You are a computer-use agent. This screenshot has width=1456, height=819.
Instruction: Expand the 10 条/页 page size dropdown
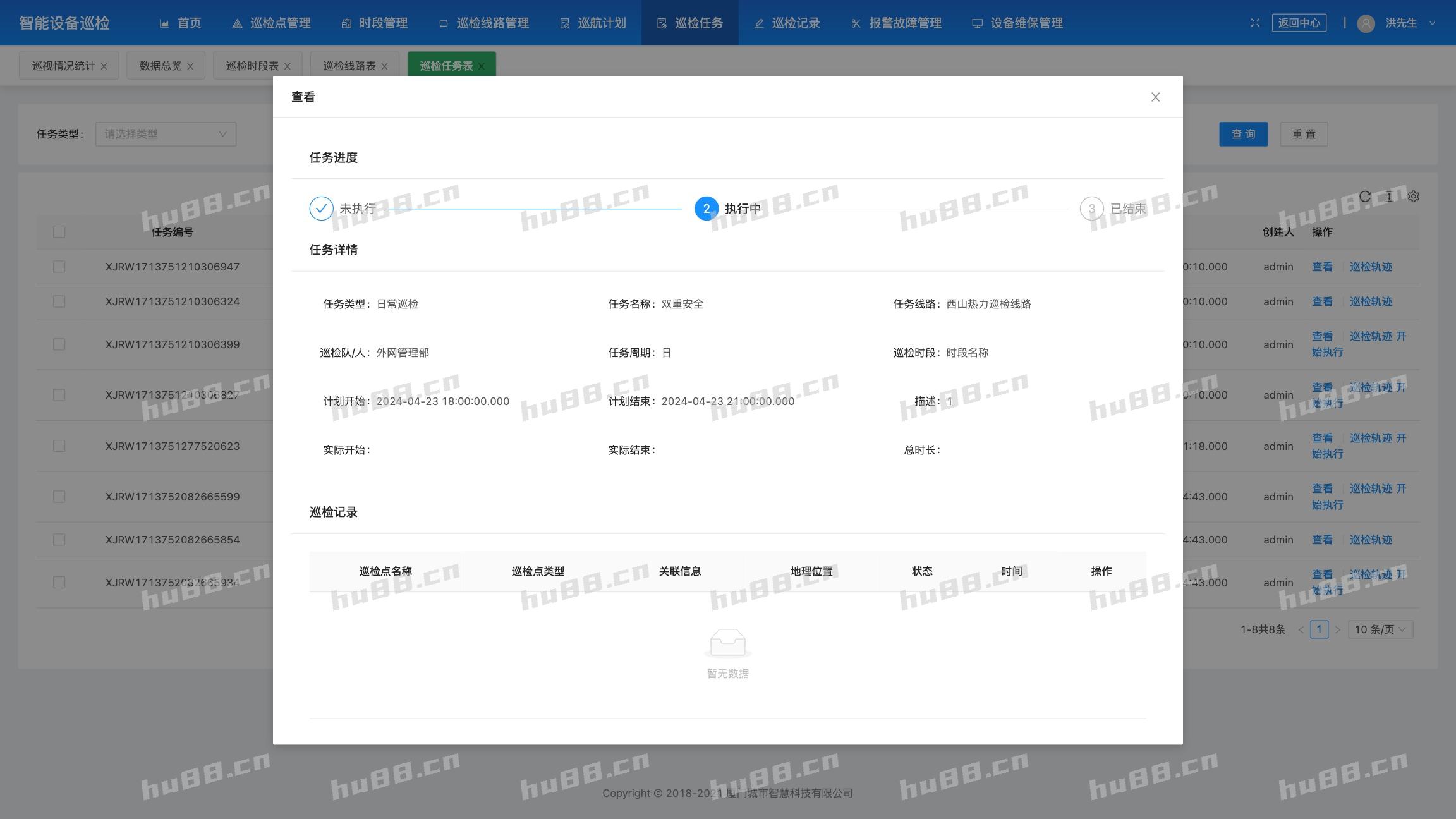tap(1380, 629)
